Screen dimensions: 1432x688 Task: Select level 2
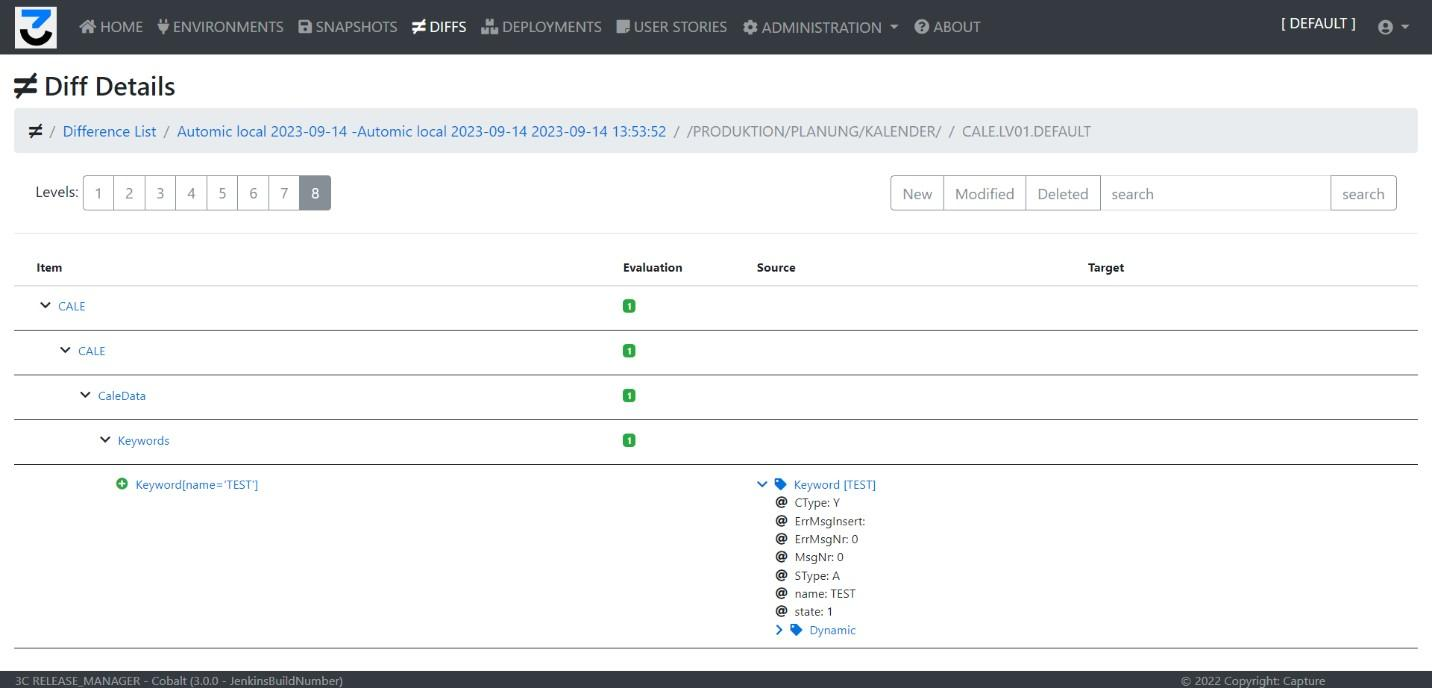tap(129, 194)
